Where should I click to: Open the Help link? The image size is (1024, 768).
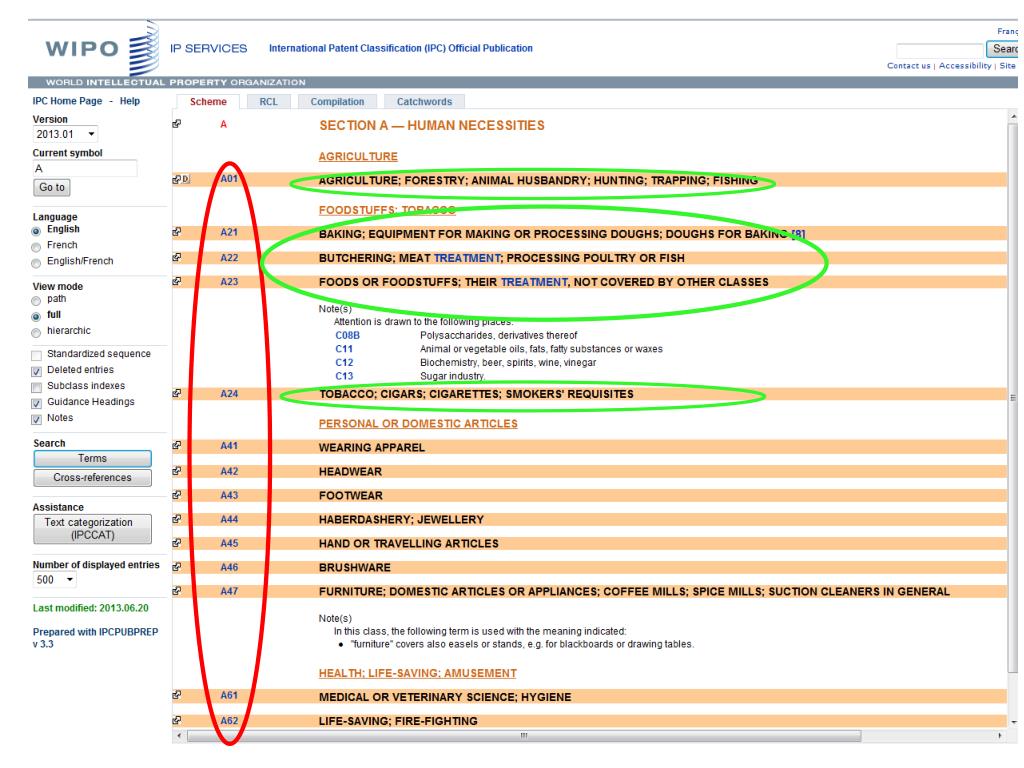pyautogui.click(x=129, y=101)
